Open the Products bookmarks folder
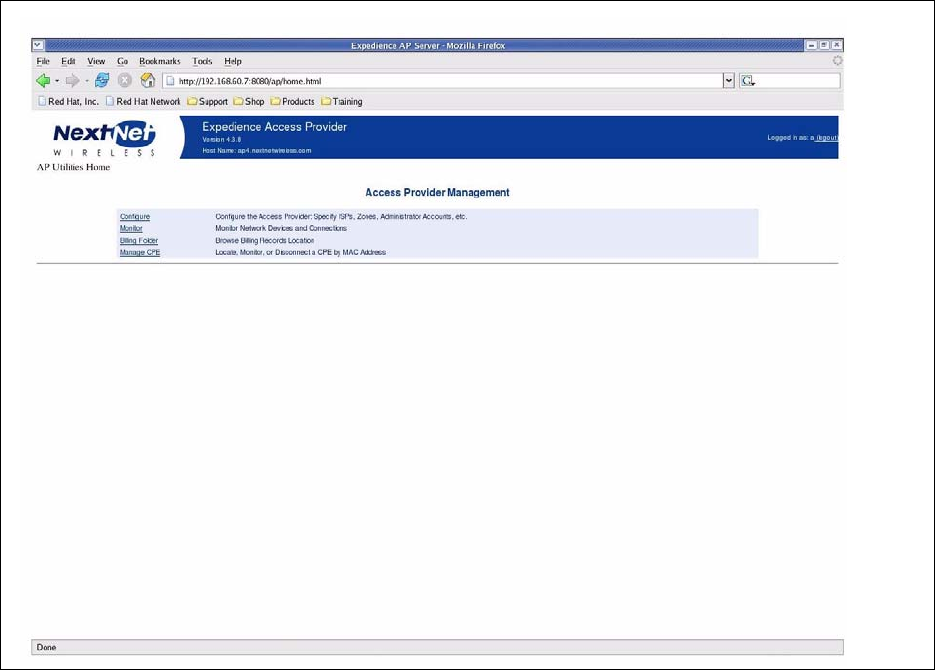The height and width of the screenshot is (670, 935). tap(292, 101)
